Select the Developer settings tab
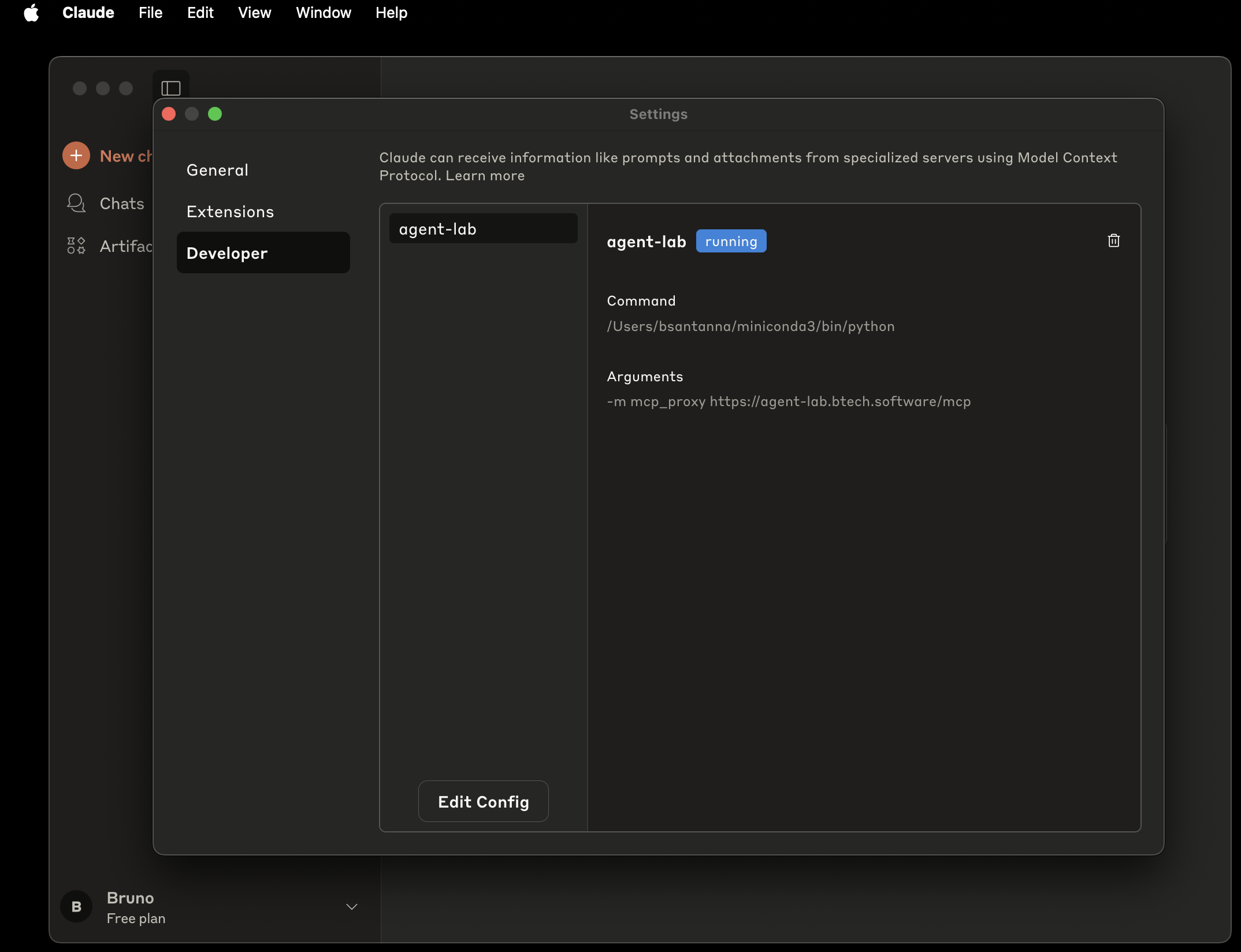This screenshot has height=952, width=1241. (x=263, y=253)
